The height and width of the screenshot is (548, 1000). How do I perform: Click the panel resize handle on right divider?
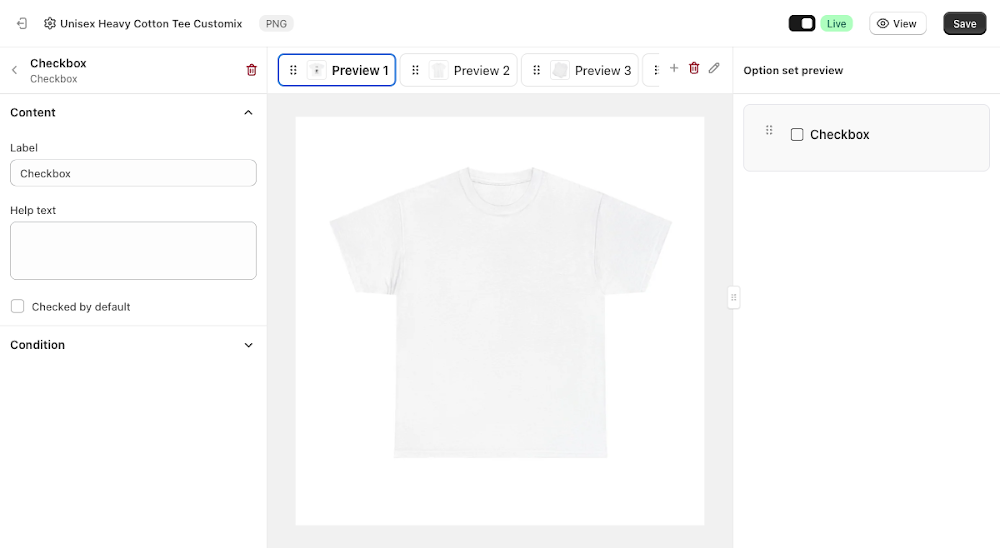coord(733,297)
